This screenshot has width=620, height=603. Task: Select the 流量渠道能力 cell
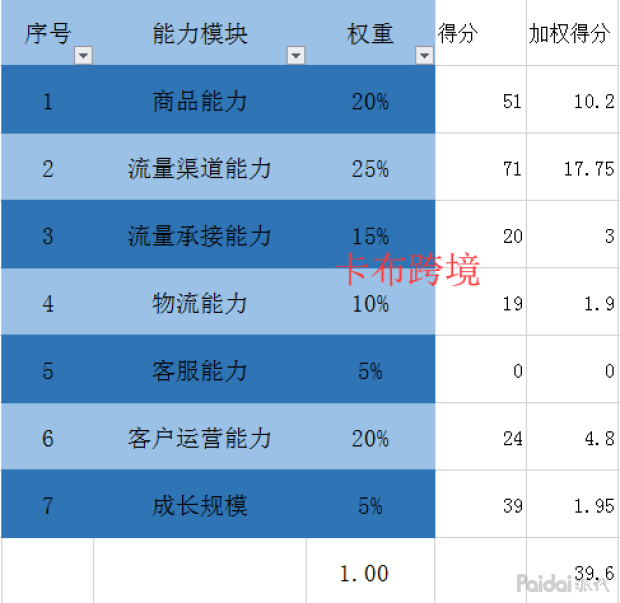pos(200,168)
